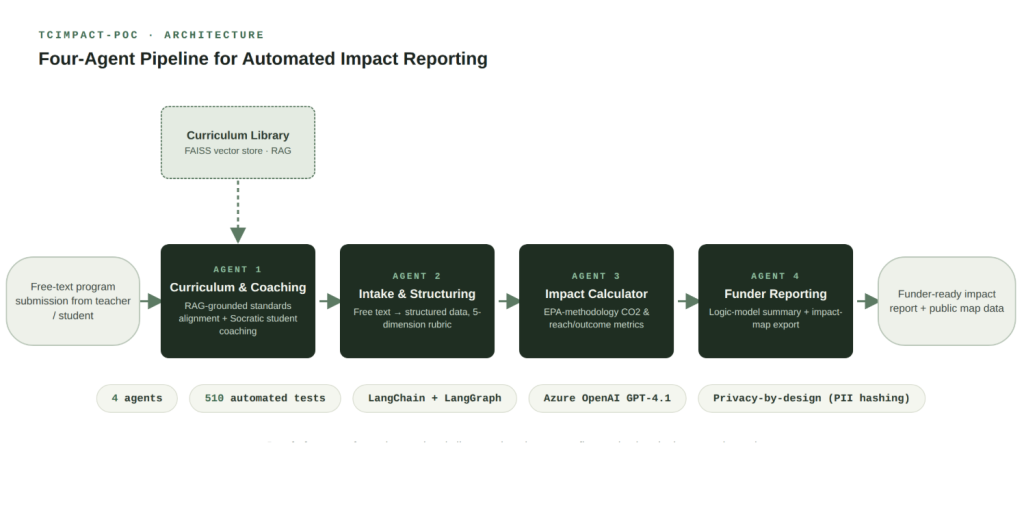Click the '4 agents' pill

pos(137,398)
